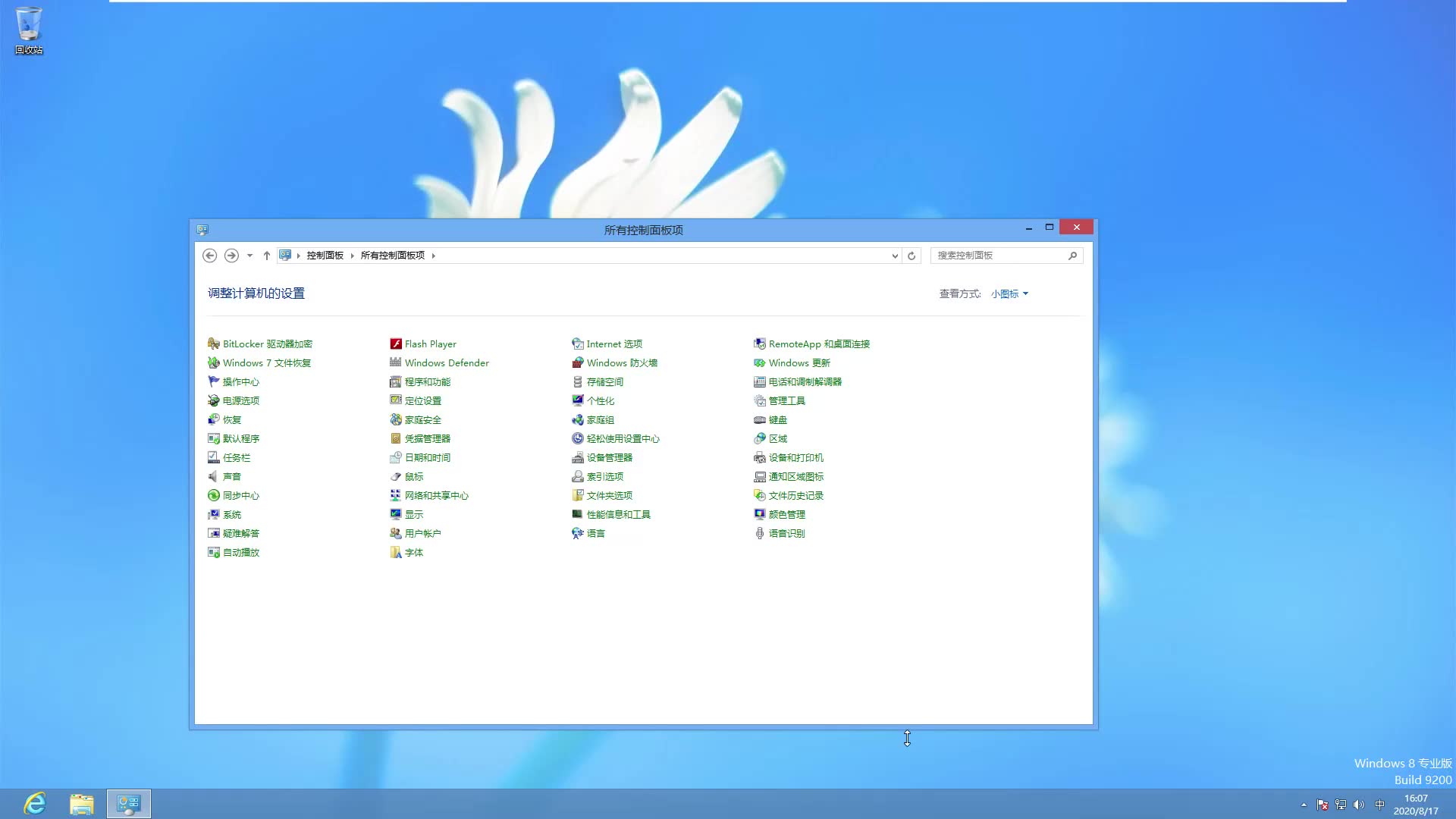Open BitLocker 驱动器加密

267,344
